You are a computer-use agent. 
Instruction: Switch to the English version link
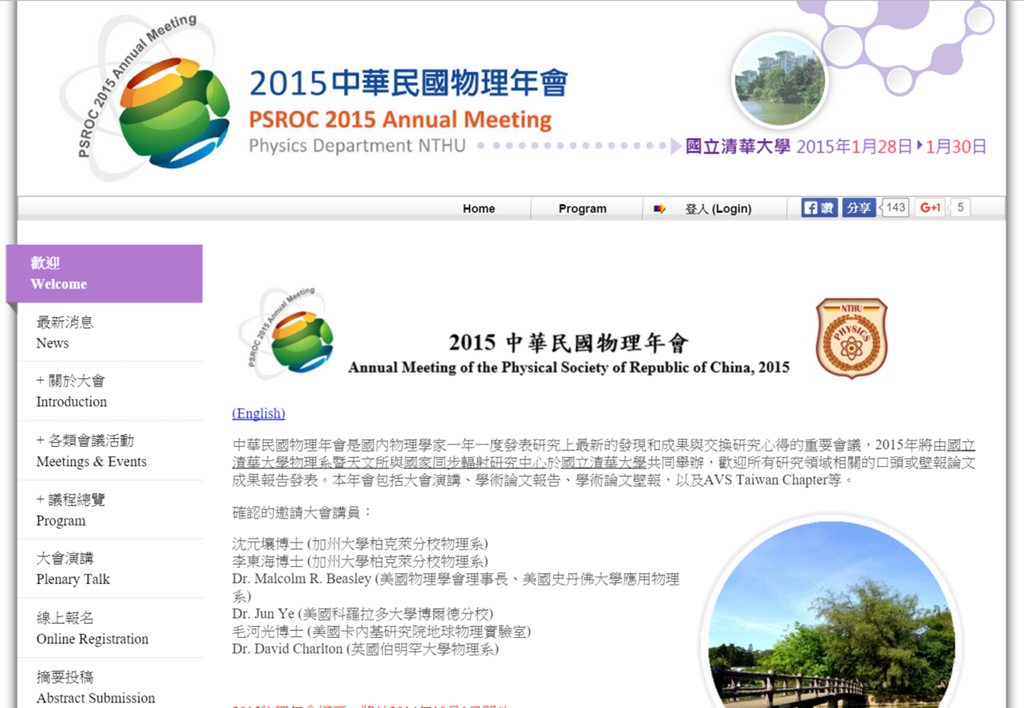coord(258,413)
